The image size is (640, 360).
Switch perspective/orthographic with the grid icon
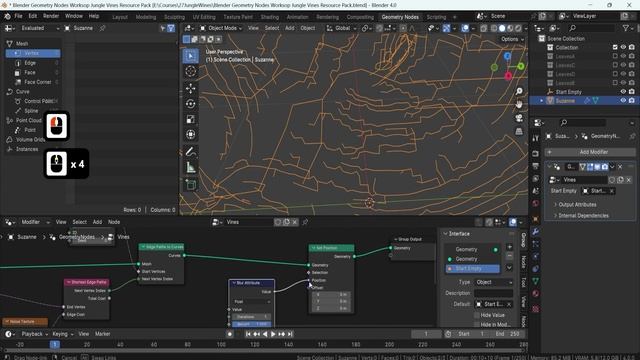pos(519,131)
